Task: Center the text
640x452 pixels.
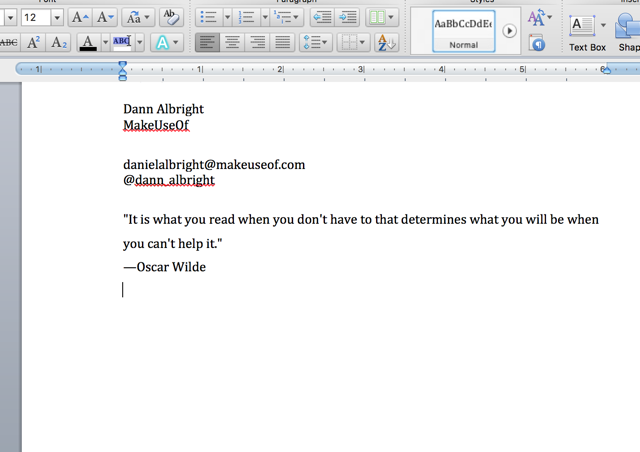Action: point(232,42)
